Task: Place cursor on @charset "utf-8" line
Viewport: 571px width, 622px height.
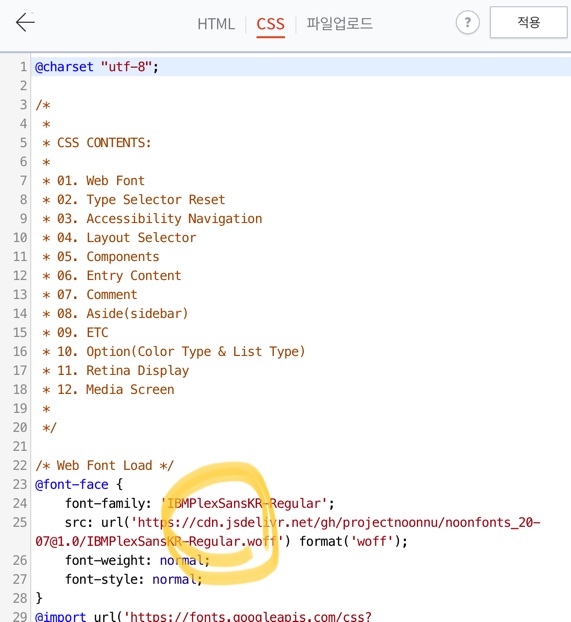Action: [x=97, y=67]
